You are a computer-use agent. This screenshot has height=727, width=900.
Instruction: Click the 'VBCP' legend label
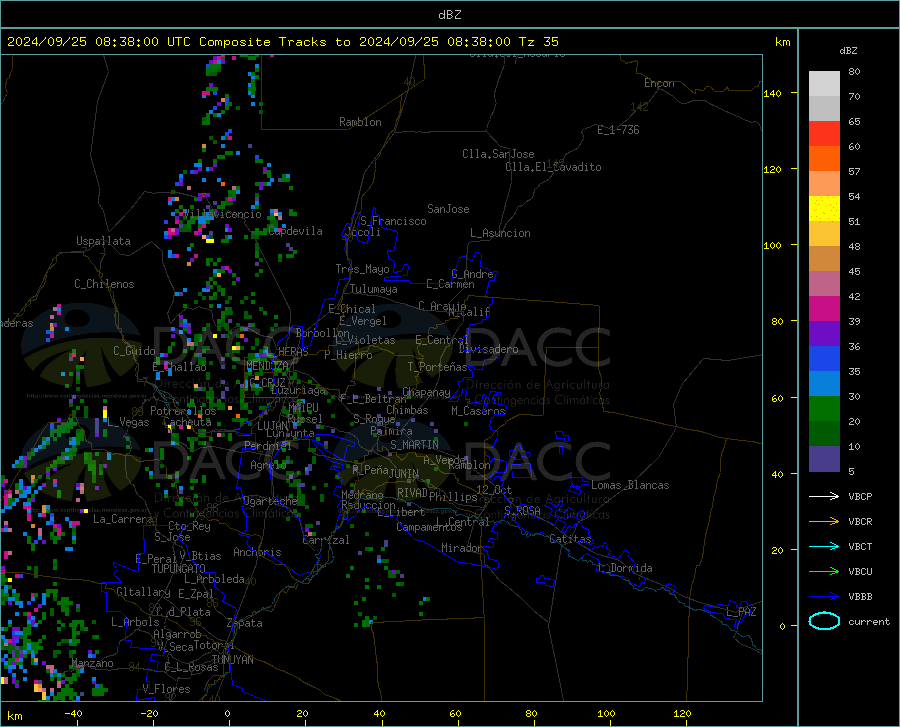coord(860,496)
